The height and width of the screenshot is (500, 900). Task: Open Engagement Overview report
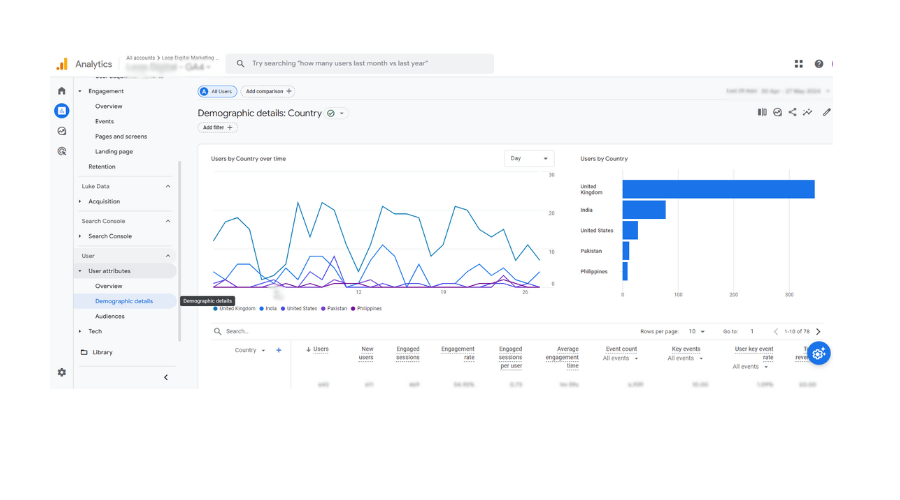pyautogui.click(x=108, y=106)
